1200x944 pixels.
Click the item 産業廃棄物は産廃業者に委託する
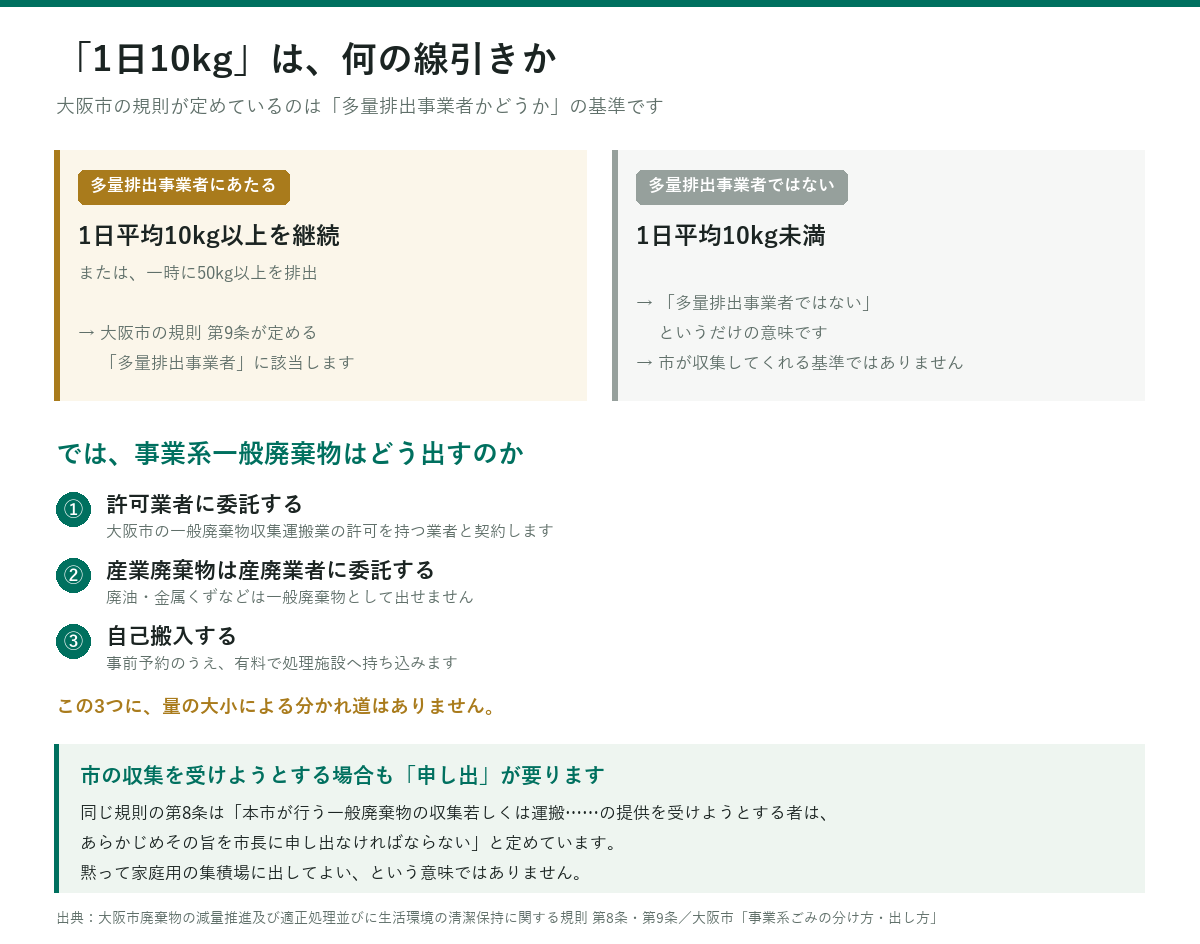tap(271, 570)
